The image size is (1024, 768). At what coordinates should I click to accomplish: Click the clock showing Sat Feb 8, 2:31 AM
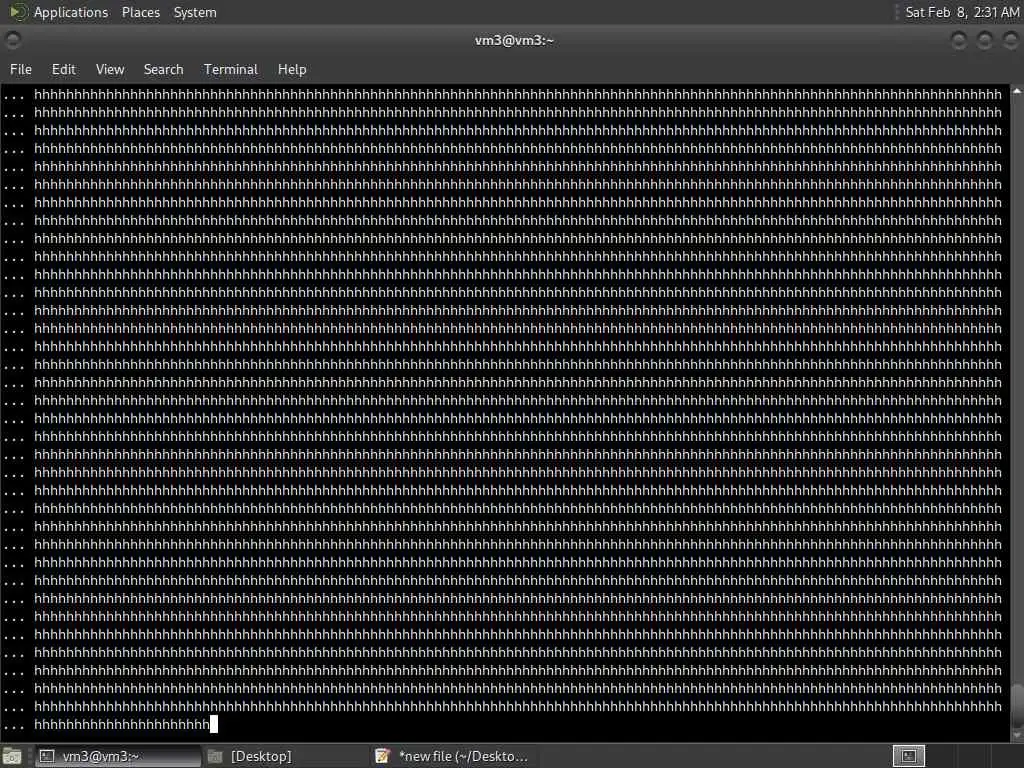pos(962,12)
